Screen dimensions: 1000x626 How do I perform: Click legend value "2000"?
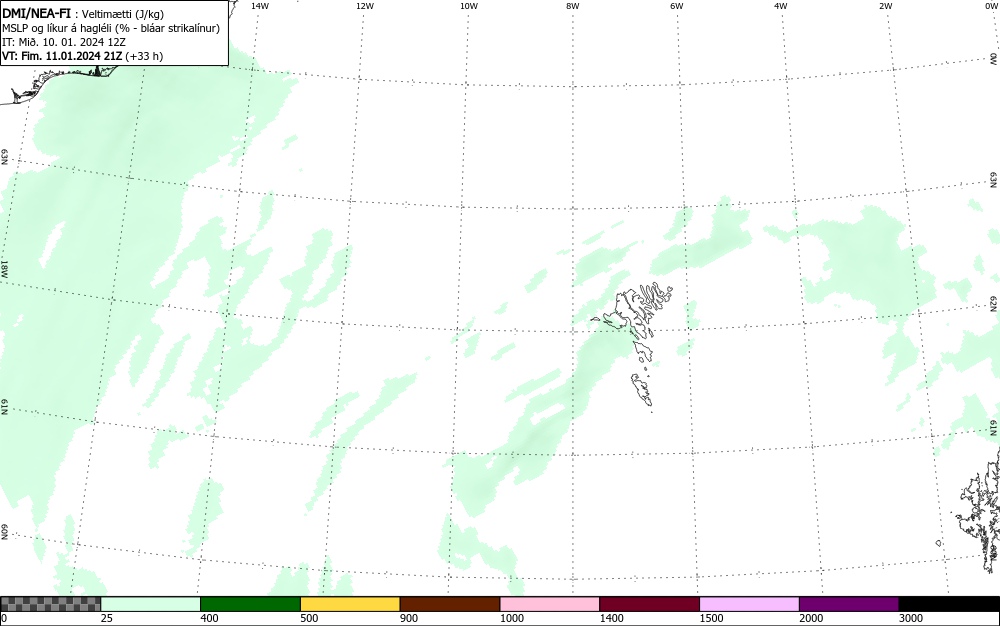click(x=811, y=618)
